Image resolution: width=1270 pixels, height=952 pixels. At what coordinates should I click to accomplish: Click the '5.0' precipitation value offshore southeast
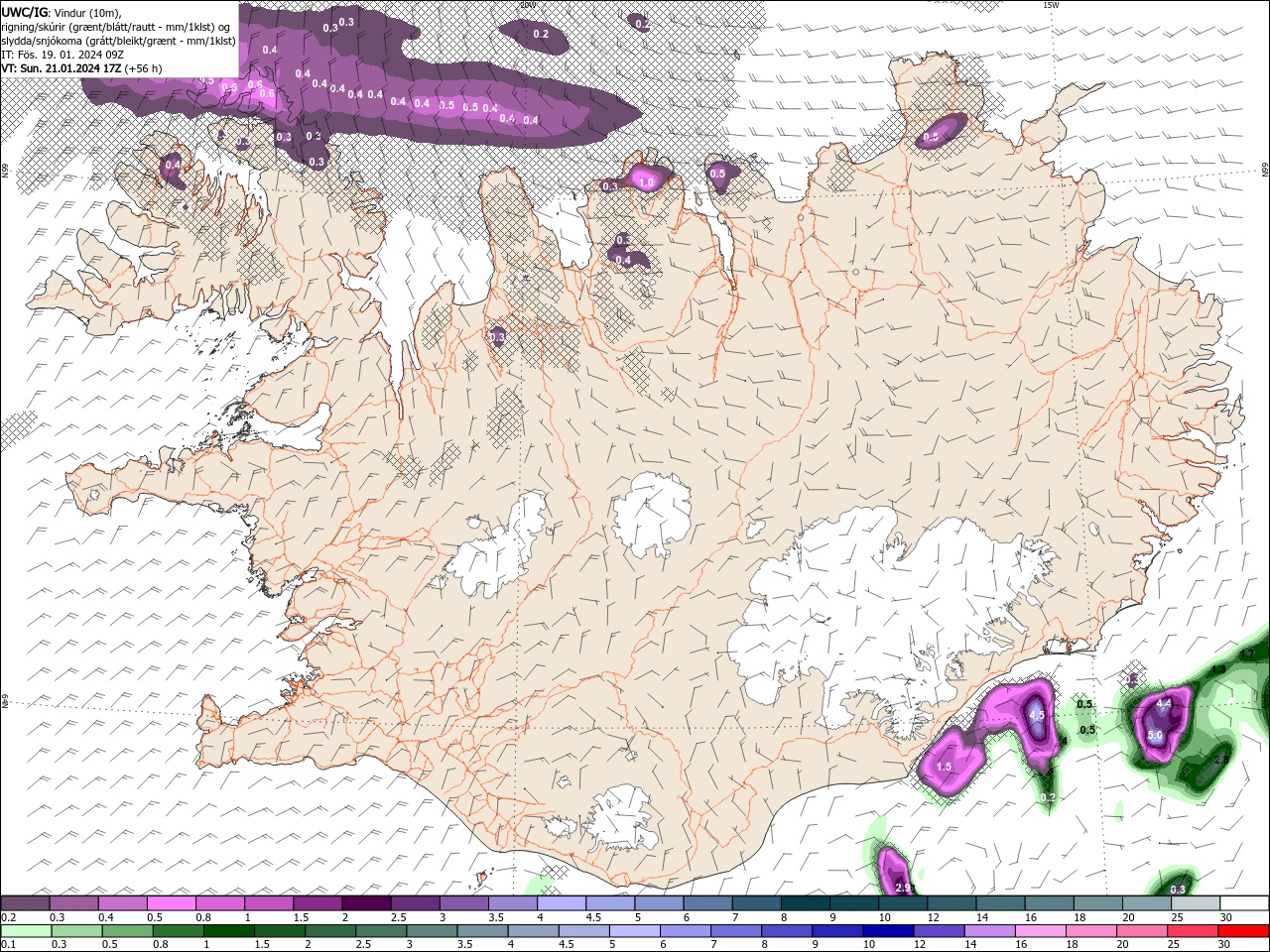[1155, 736]
